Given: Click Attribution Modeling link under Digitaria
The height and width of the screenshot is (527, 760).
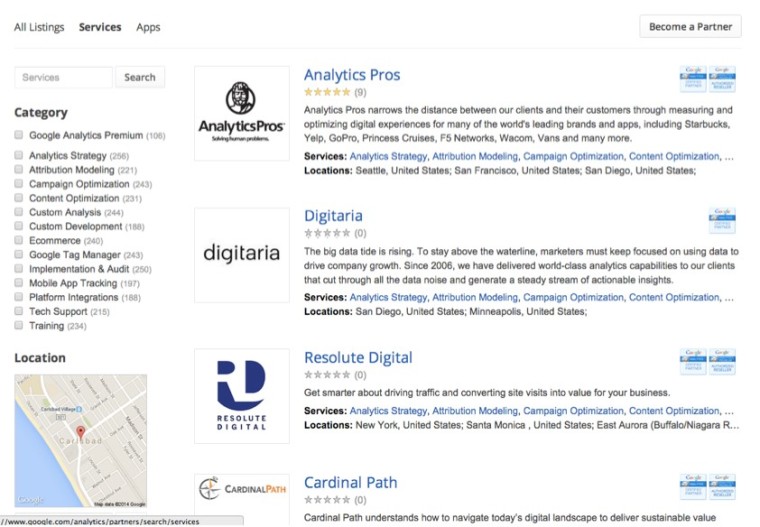Looking at the screenshot, I should 475,297.
